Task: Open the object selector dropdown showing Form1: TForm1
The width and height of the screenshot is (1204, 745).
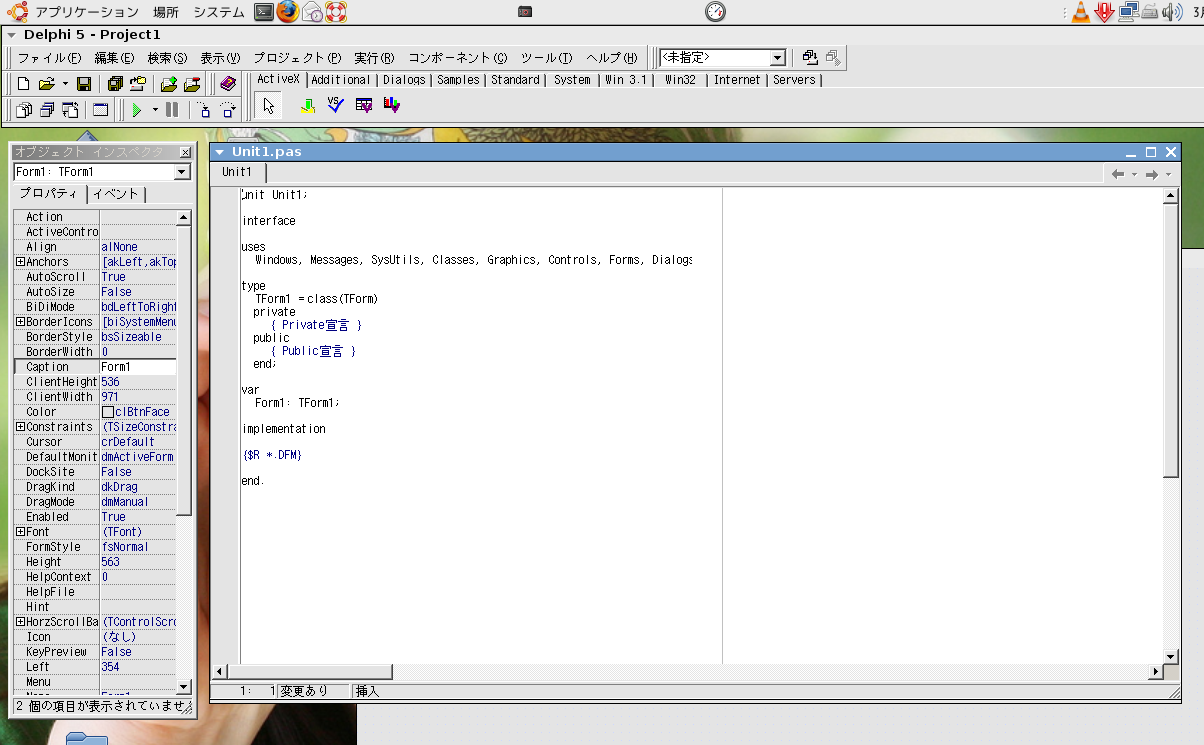Action: click(x=183, y=171)
